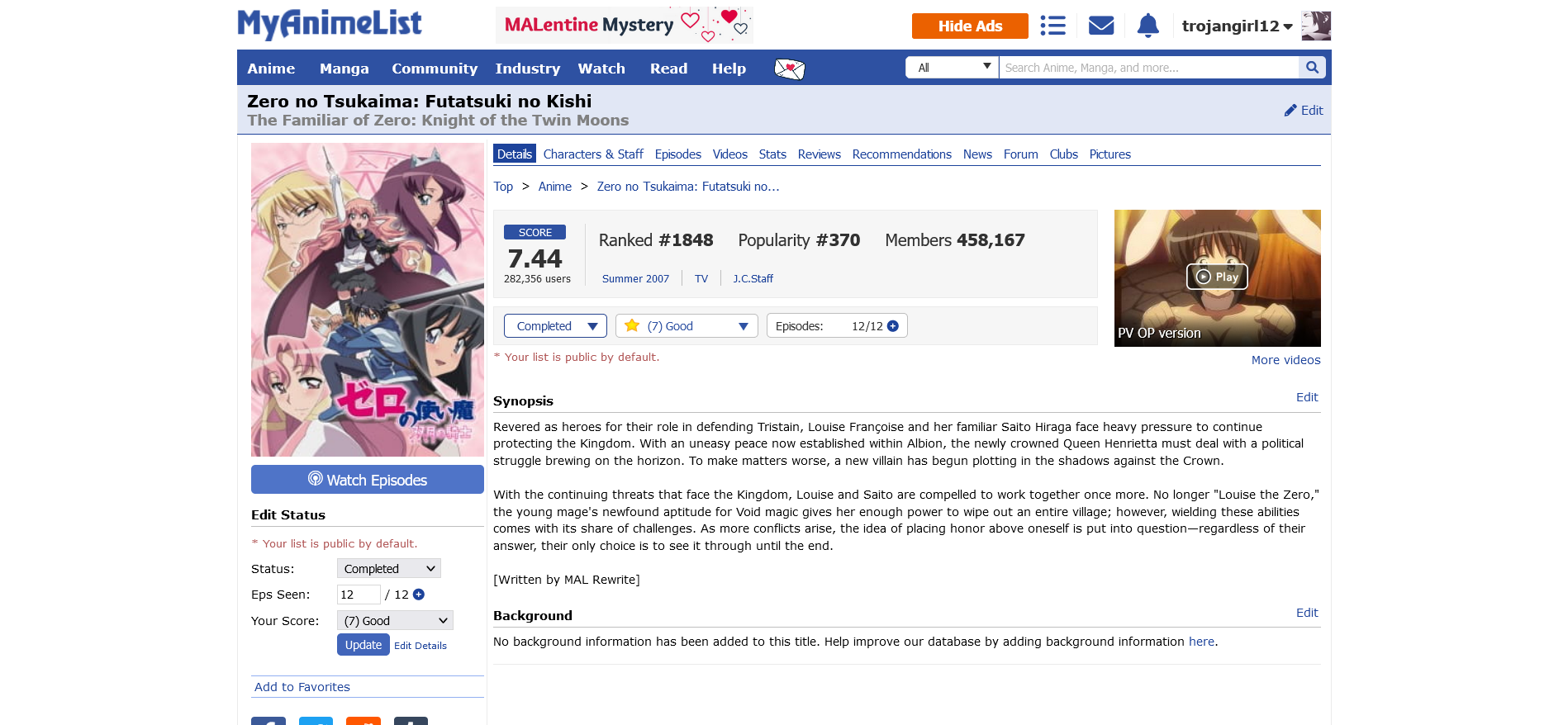
Task: Click Add to Favorites link
Action: 302,687
